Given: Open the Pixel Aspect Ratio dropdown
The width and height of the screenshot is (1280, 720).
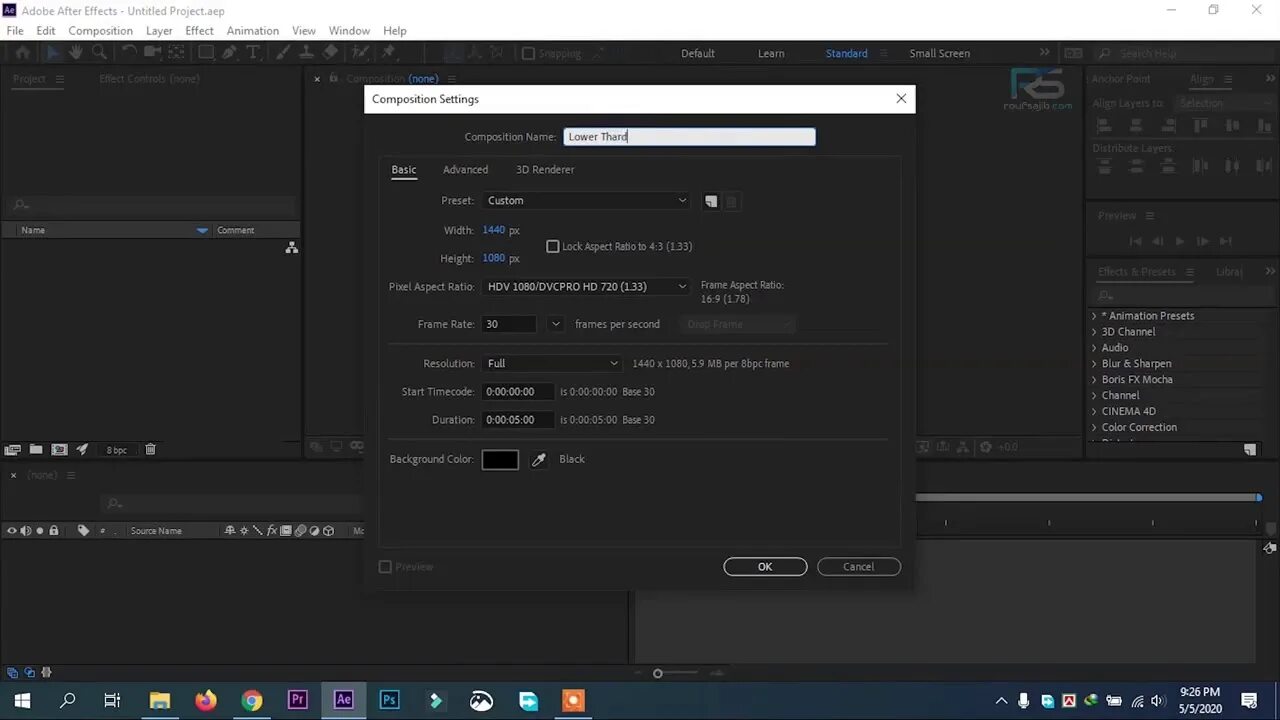Looking at the screenshot, I should (587, 287).
